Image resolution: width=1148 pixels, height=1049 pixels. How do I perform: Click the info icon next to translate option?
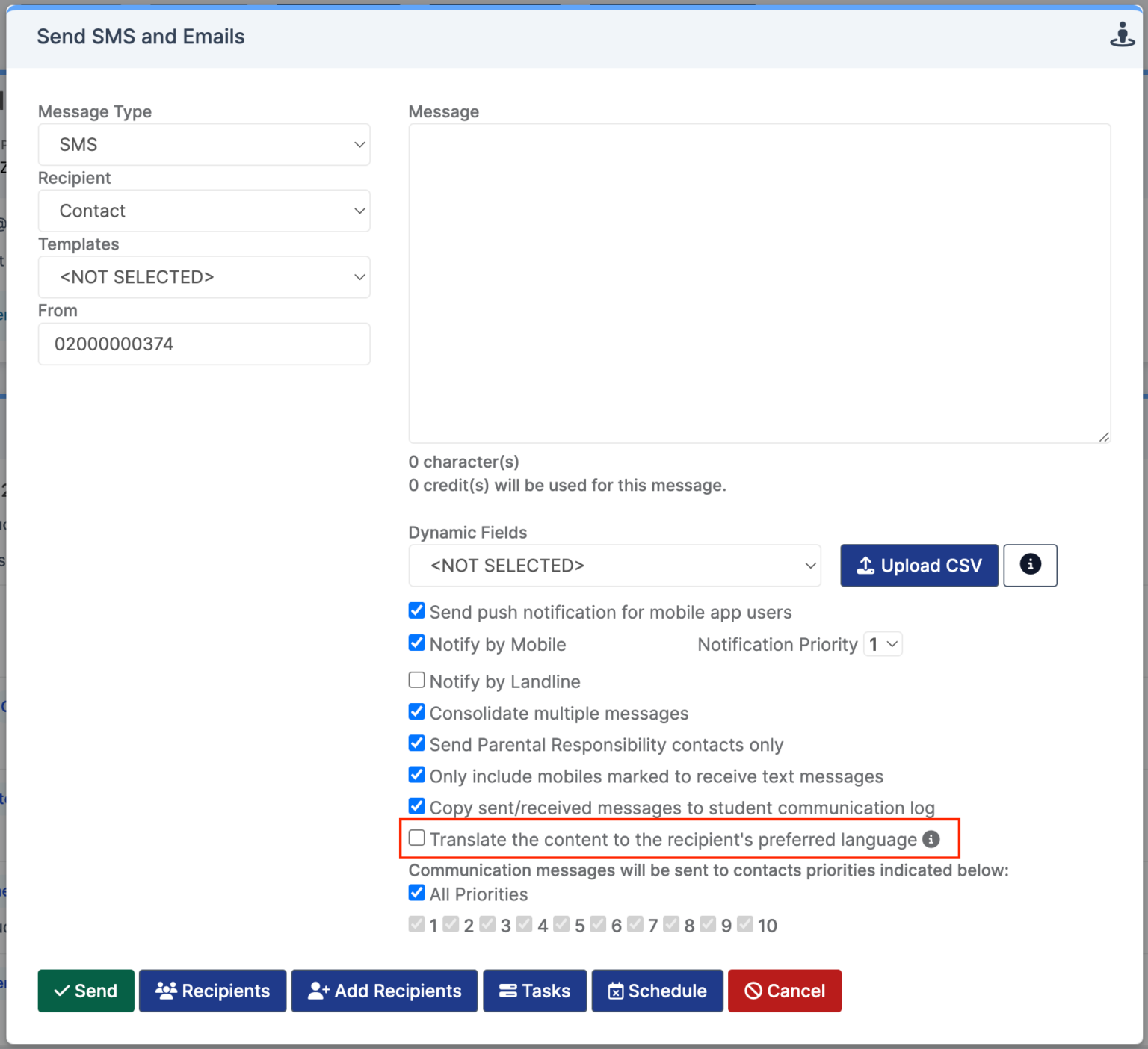point(931,839)
